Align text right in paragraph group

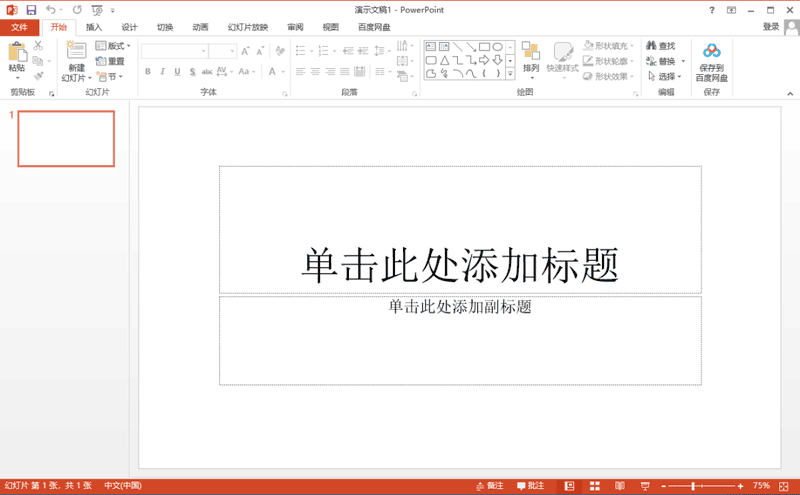click(330, 72)
